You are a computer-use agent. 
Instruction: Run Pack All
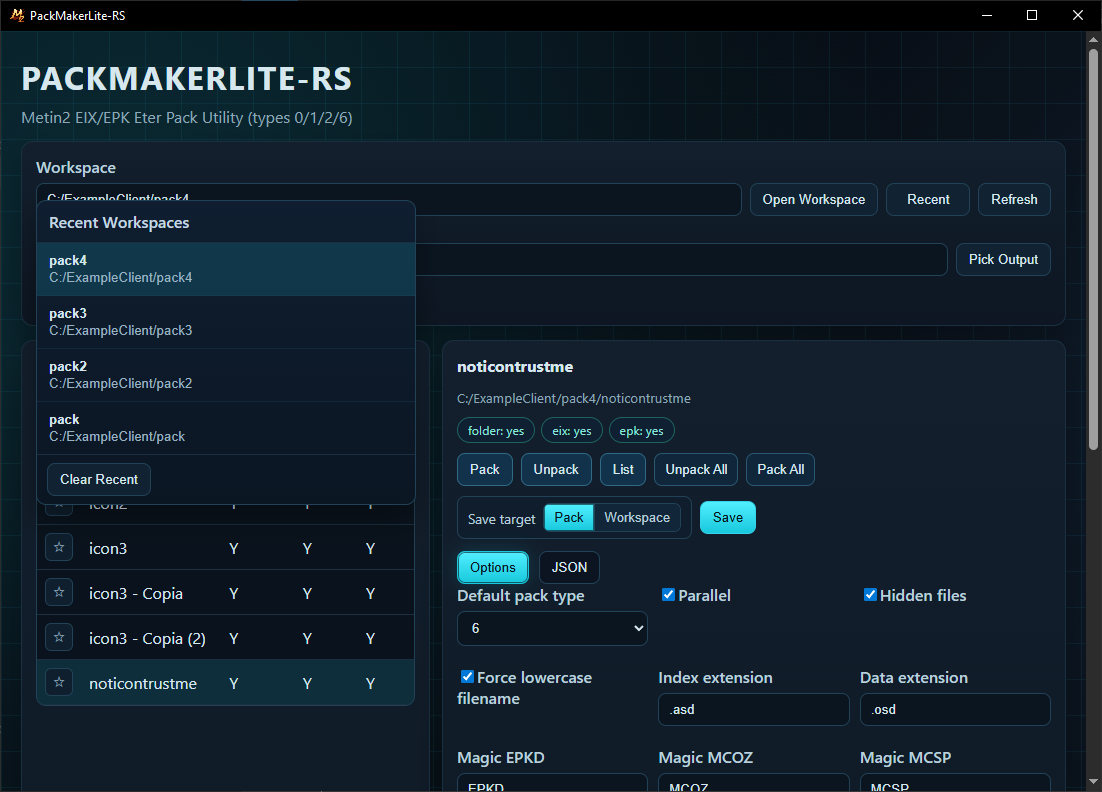(780, 469)
